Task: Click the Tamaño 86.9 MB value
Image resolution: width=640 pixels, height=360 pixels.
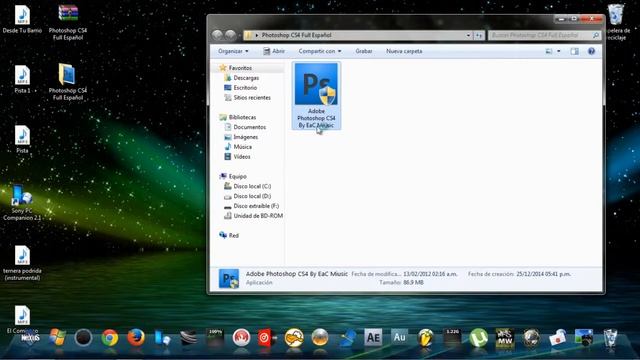Action: tap(413, 282)
